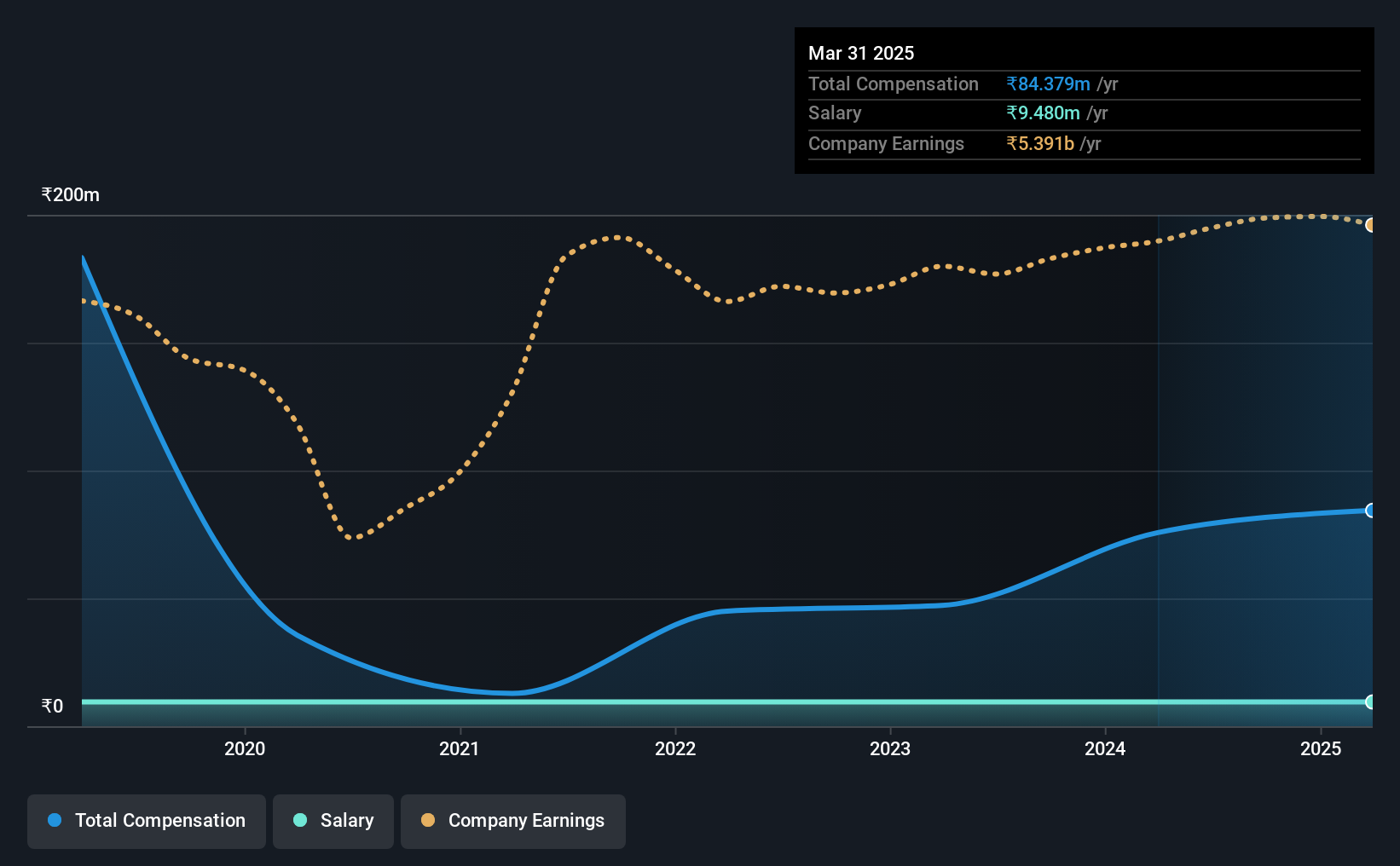1400x866 pixels.
Task: Toggle the Salary legend button
Action: (x=333, y=821)
